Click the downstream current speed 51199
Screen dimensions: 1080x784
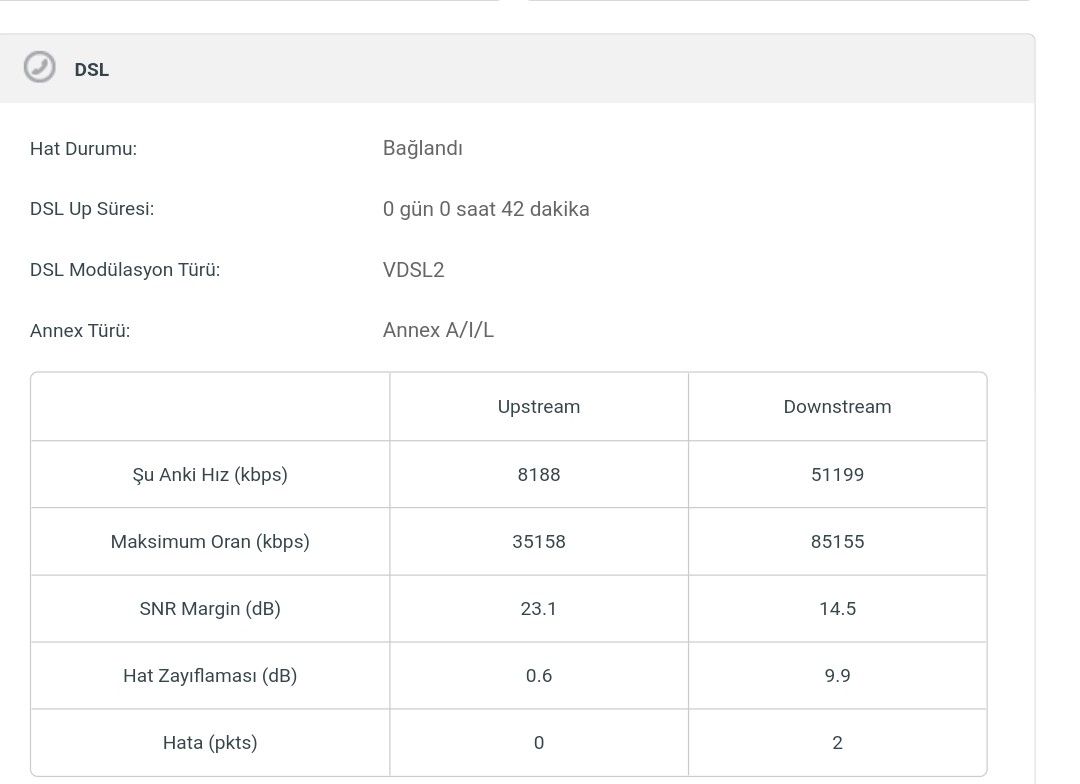837,475
